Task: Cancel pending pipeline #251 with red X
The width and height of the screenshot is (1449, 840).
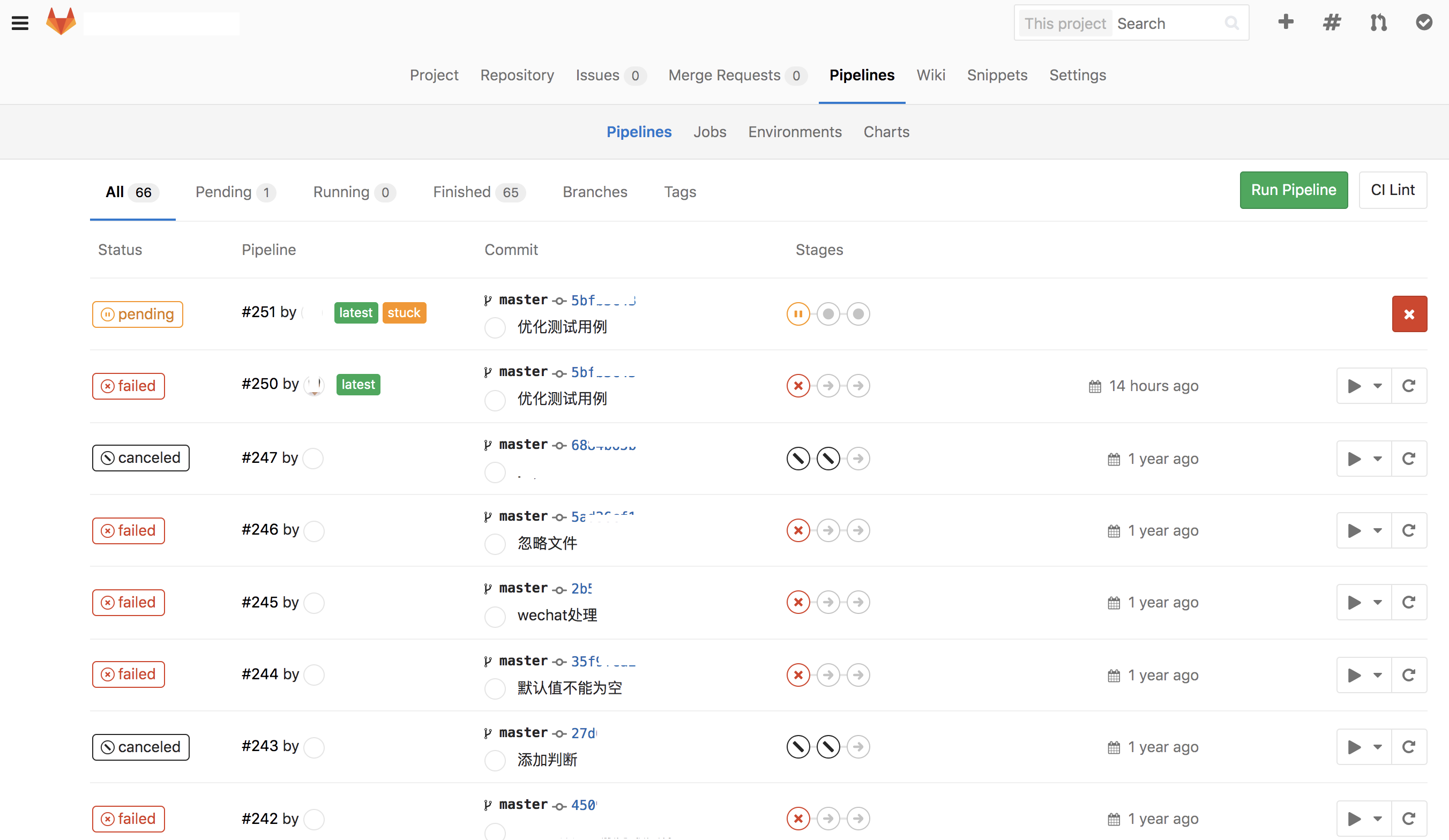Action: point(1409,314)
